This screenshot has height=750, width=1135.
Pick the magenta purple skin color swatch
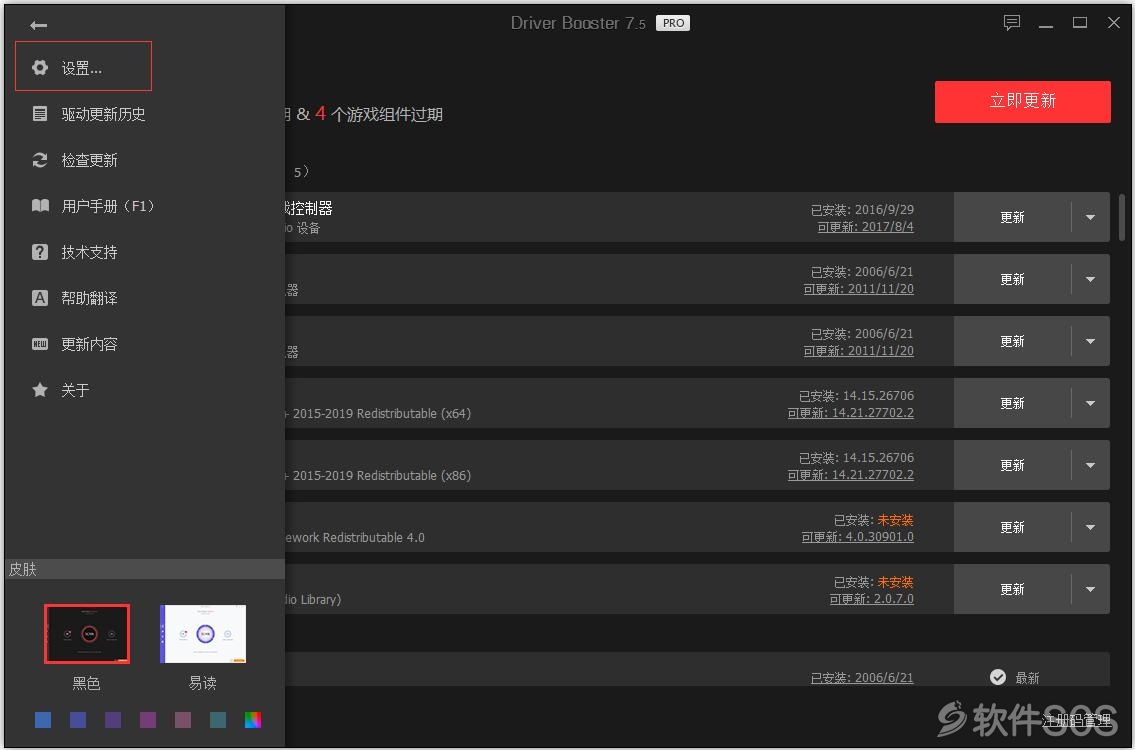[148, 720]
